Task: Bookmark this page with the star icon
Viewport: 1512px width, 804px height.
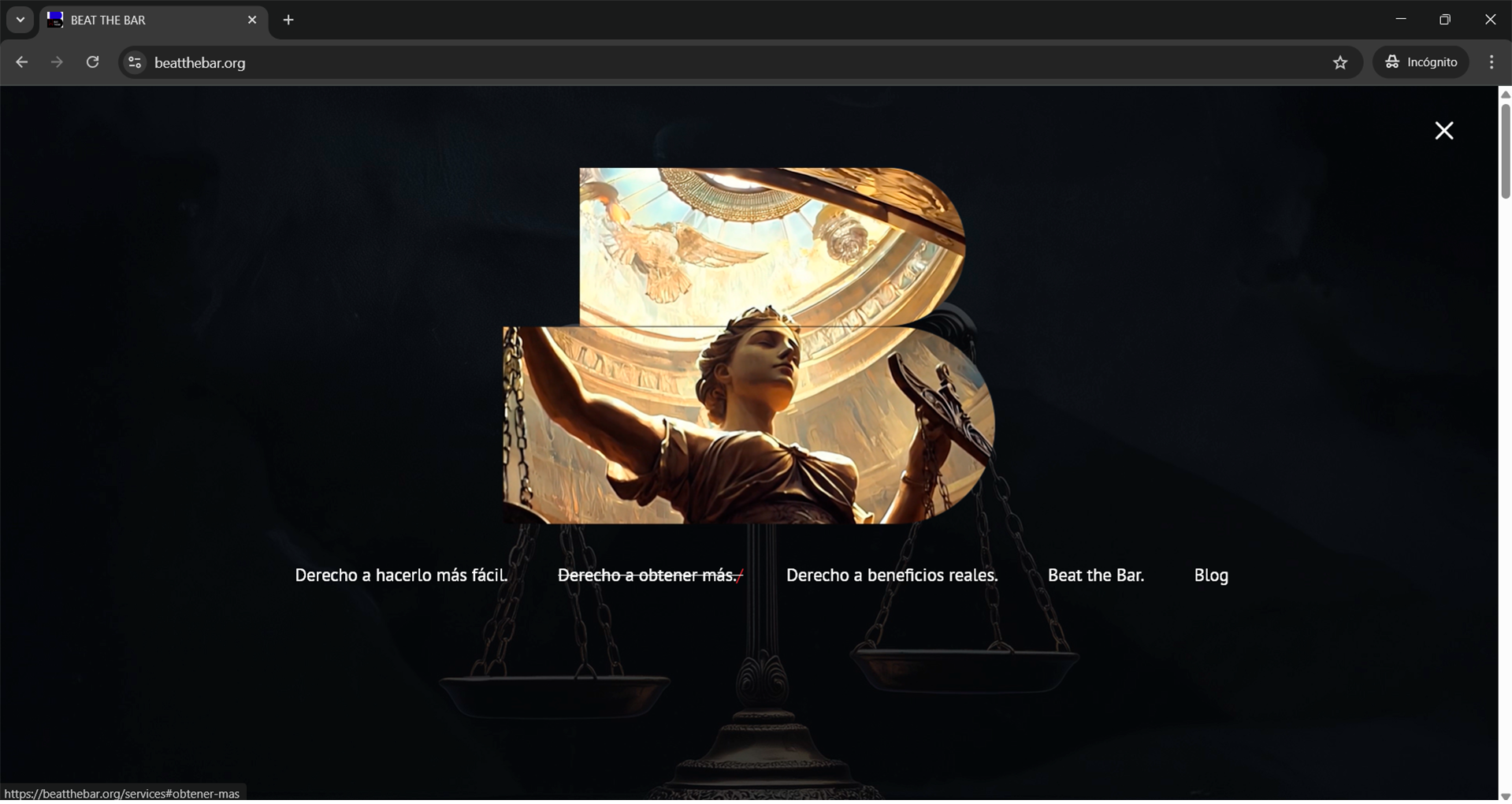Action: pos(1340,62)
